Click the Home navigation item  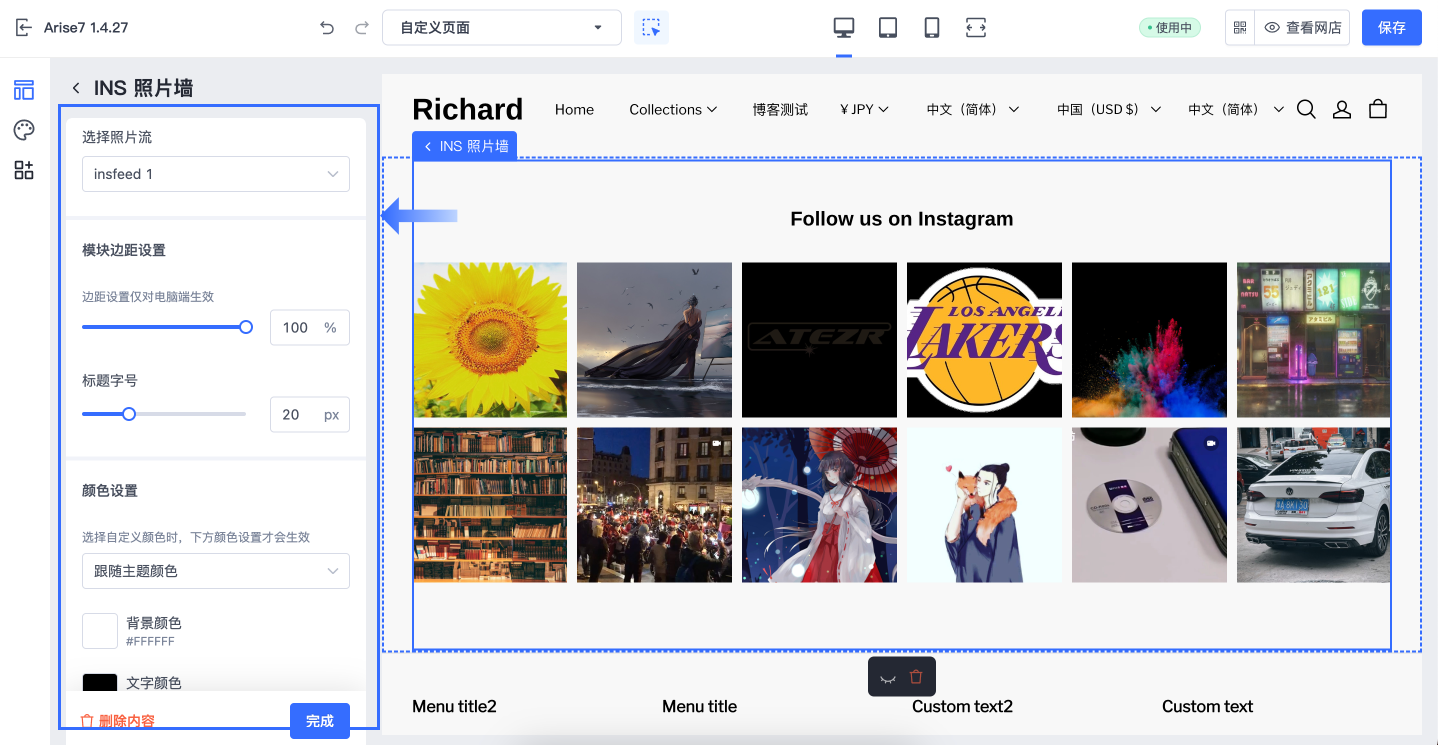click(574, 110)
